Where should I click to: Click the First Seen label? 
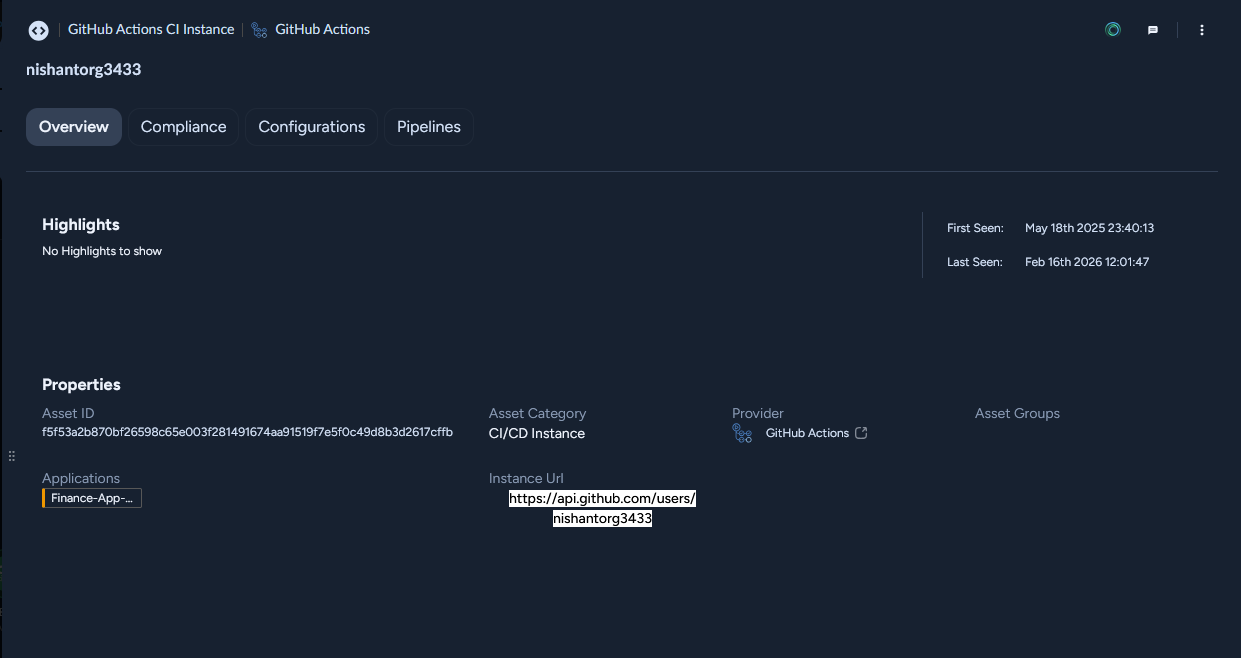point(975,228)
